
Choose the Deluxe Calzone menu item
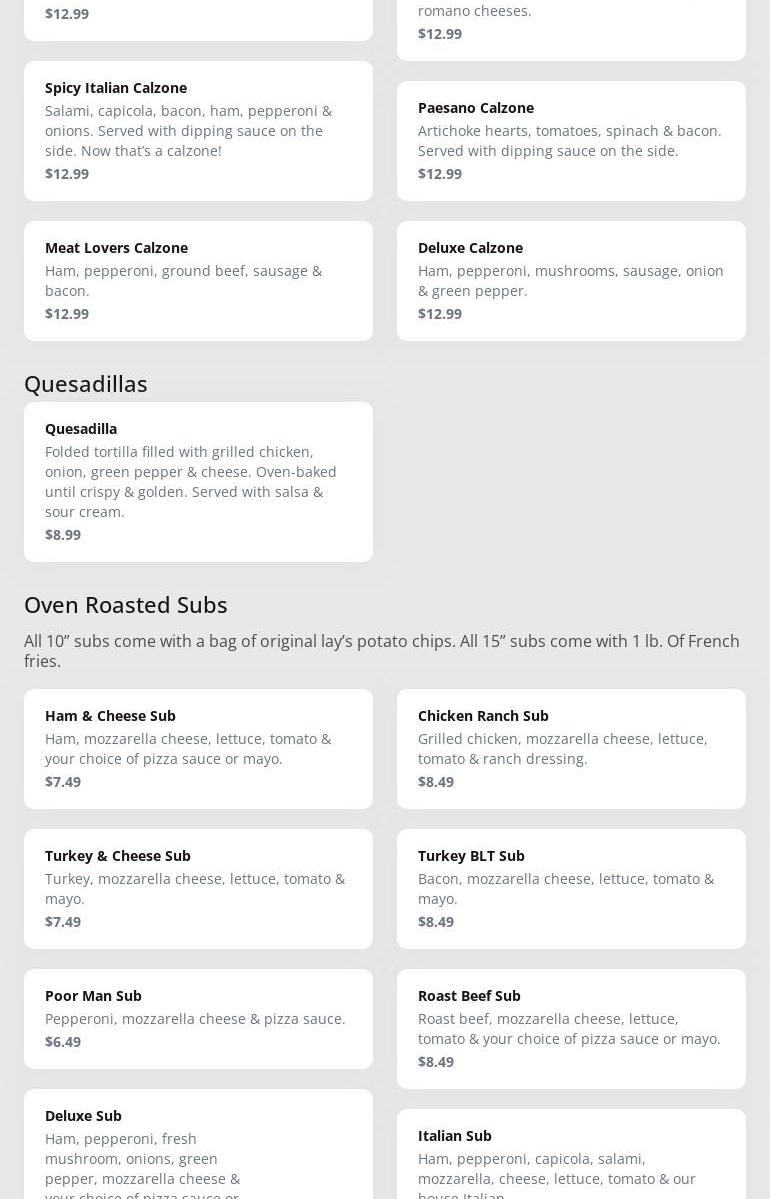point(571,280)
